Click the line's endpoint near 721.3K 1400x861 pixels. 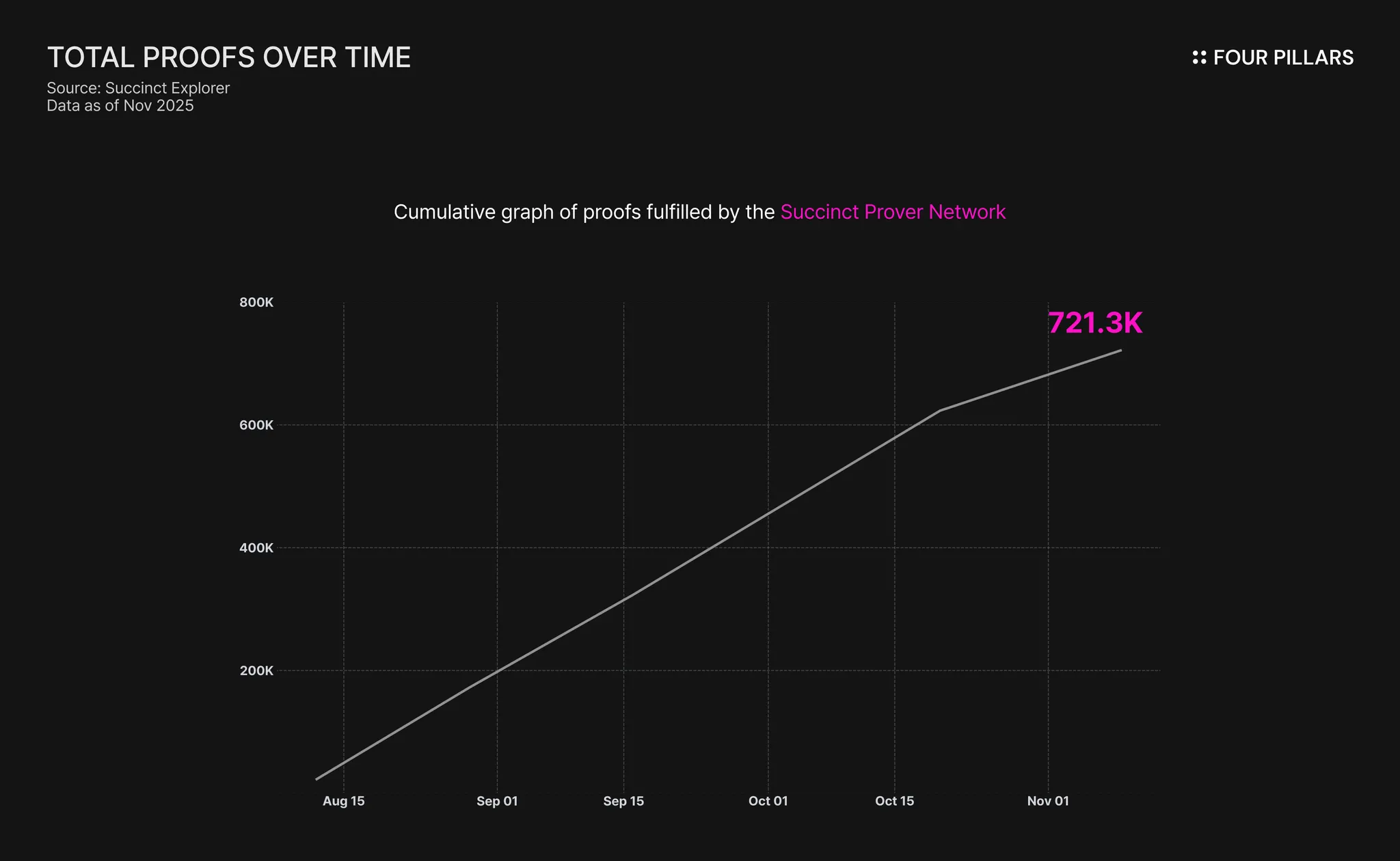pos(1120,351)
